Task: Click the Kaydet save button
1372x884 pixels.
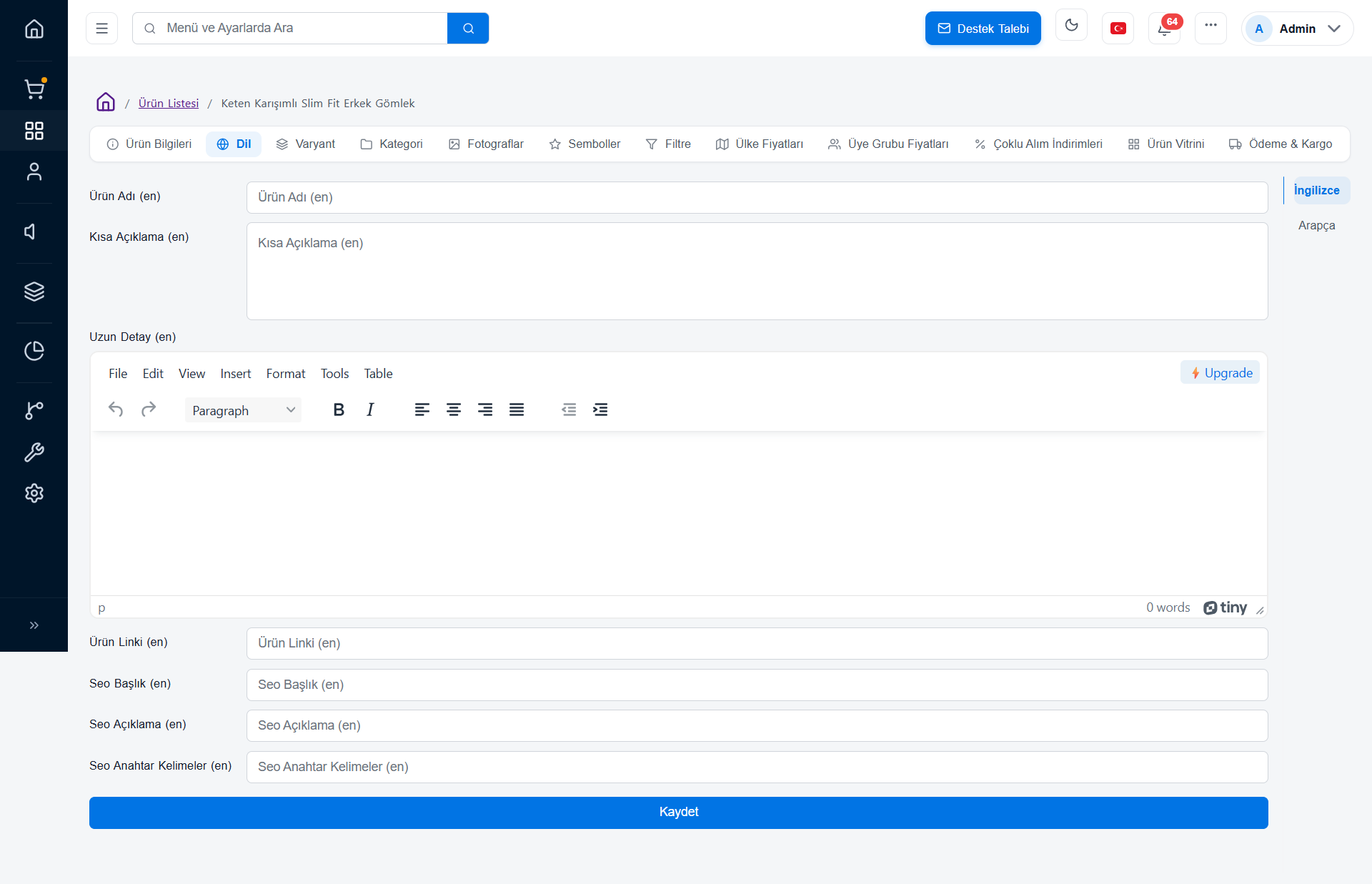Action: tap(679, 813)
